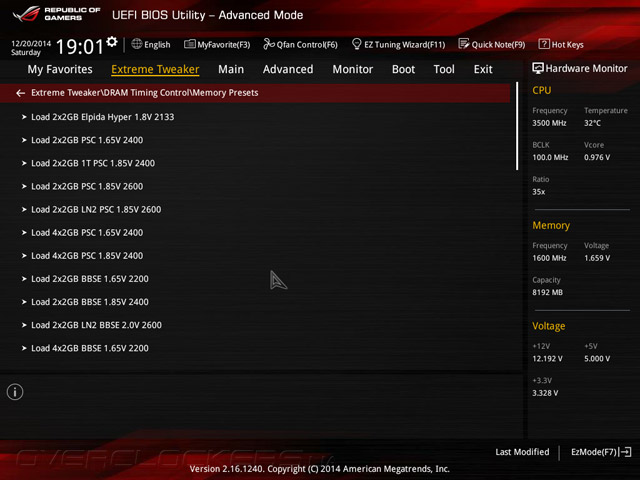Image resolution: width=640 pixels, height=480 pixels.
Task: Click the English language label
Action: (157, 45)
